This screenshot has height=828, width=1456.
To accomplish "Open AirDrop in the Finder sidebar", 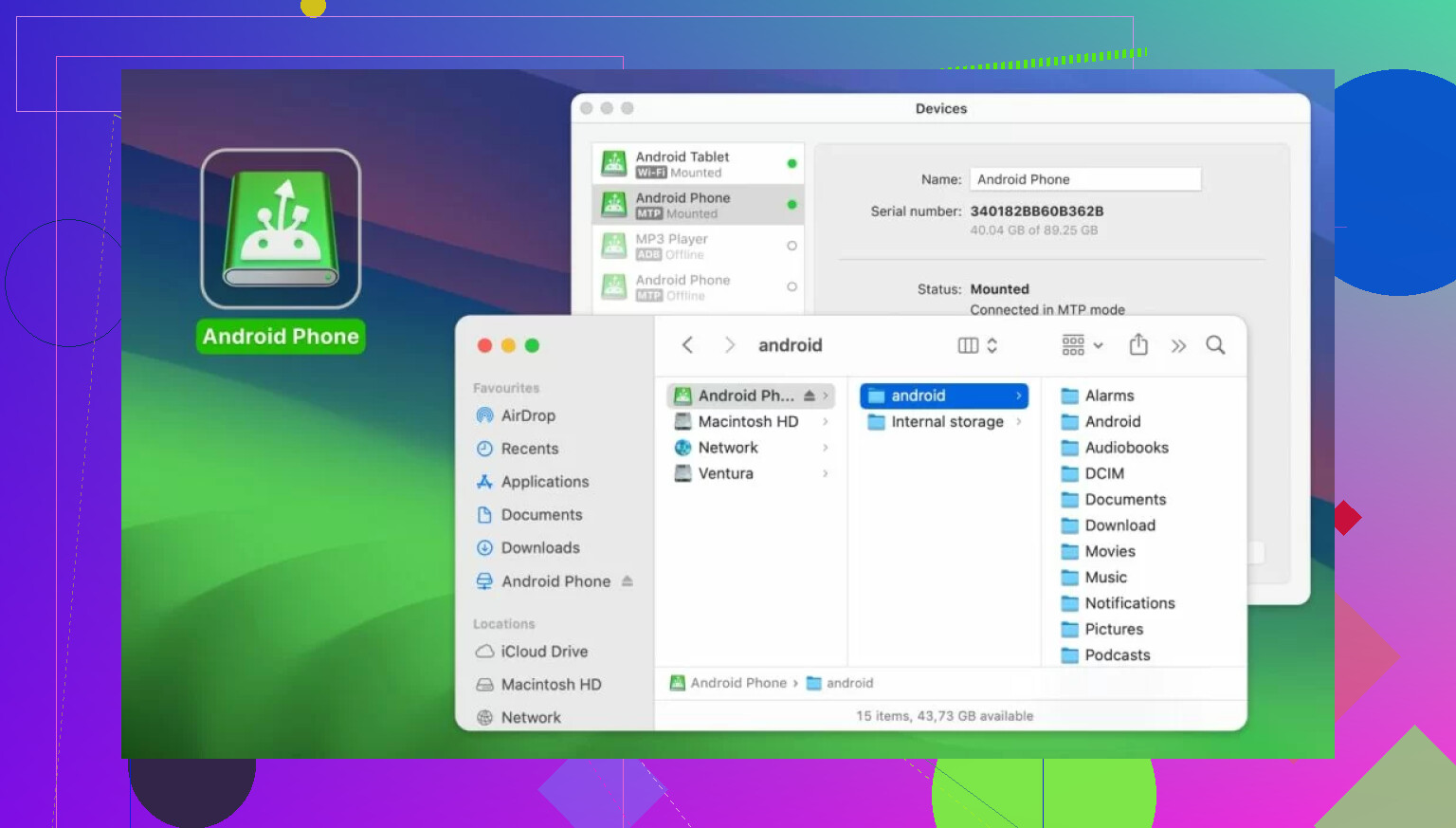I will (x=516, y=415).
